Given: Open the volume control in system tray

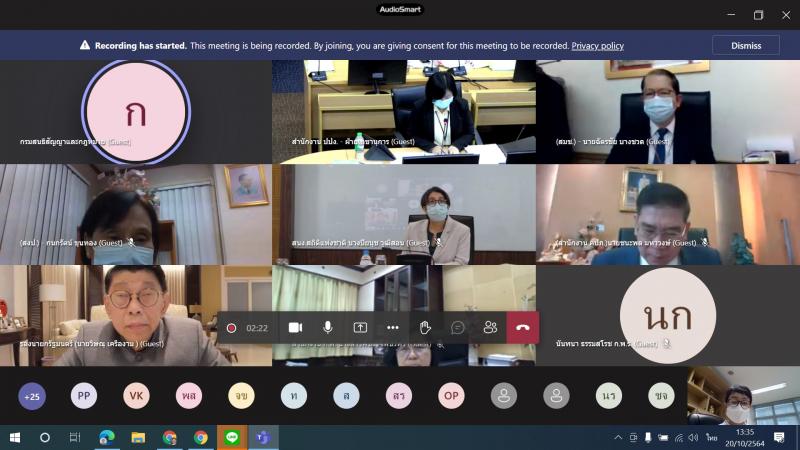Looking at the screenshot, I should tap(693, 437).
